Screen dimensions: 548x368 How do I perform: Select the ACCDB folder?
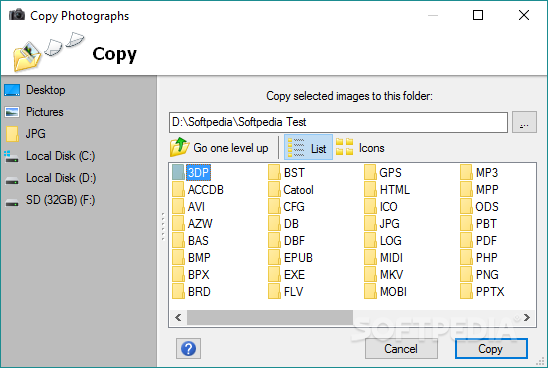pyautogui.click(x=198, y=189)
